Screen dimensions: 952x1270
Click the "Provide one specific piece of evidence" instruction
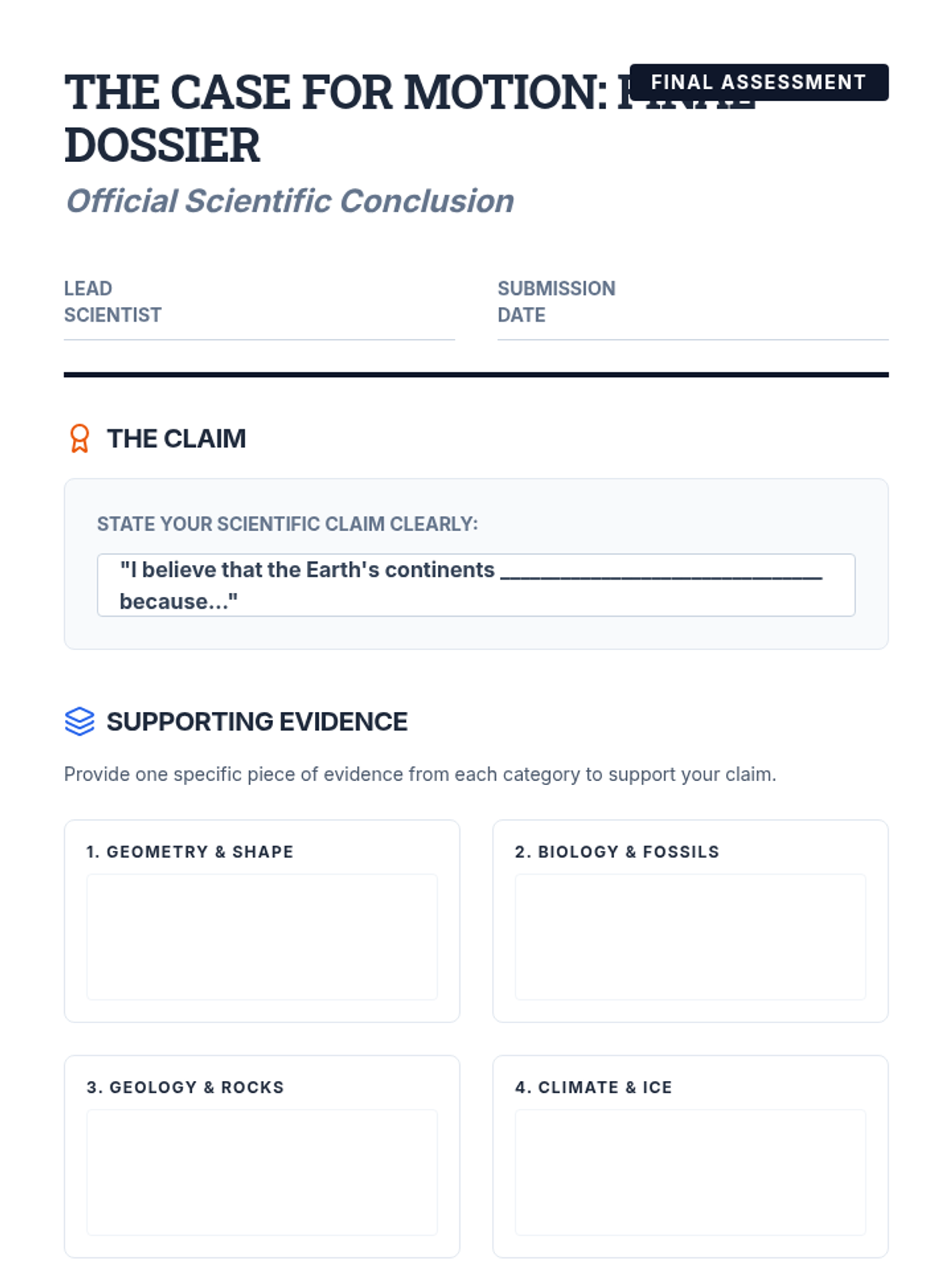[x=420, y=774]
